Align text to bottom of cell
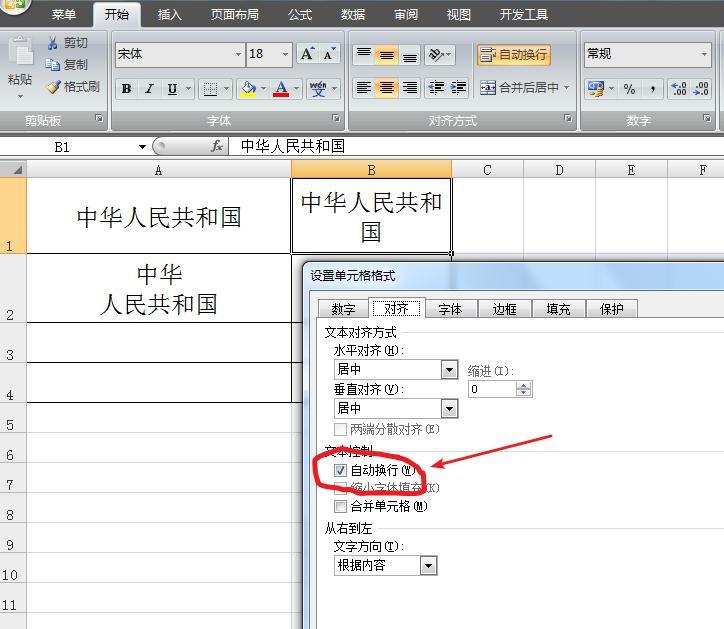This screenshot has width=724, height=629. click(x=410, y=55)
